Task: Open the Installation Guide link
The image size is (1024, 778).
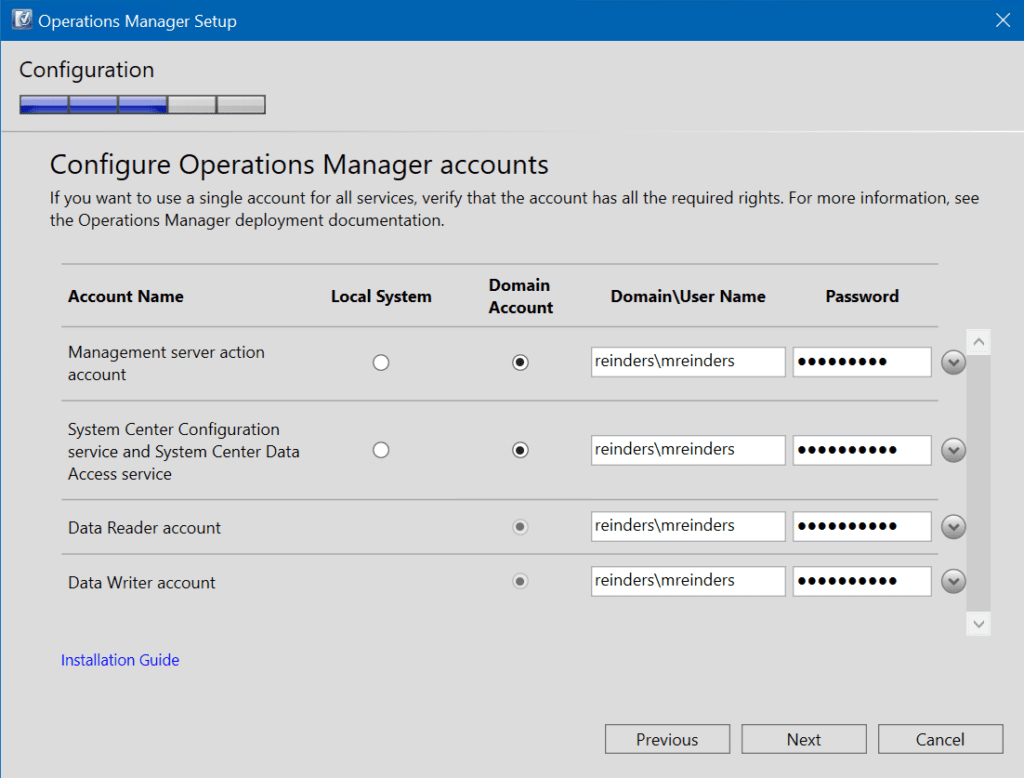Action: pos(120,660)
